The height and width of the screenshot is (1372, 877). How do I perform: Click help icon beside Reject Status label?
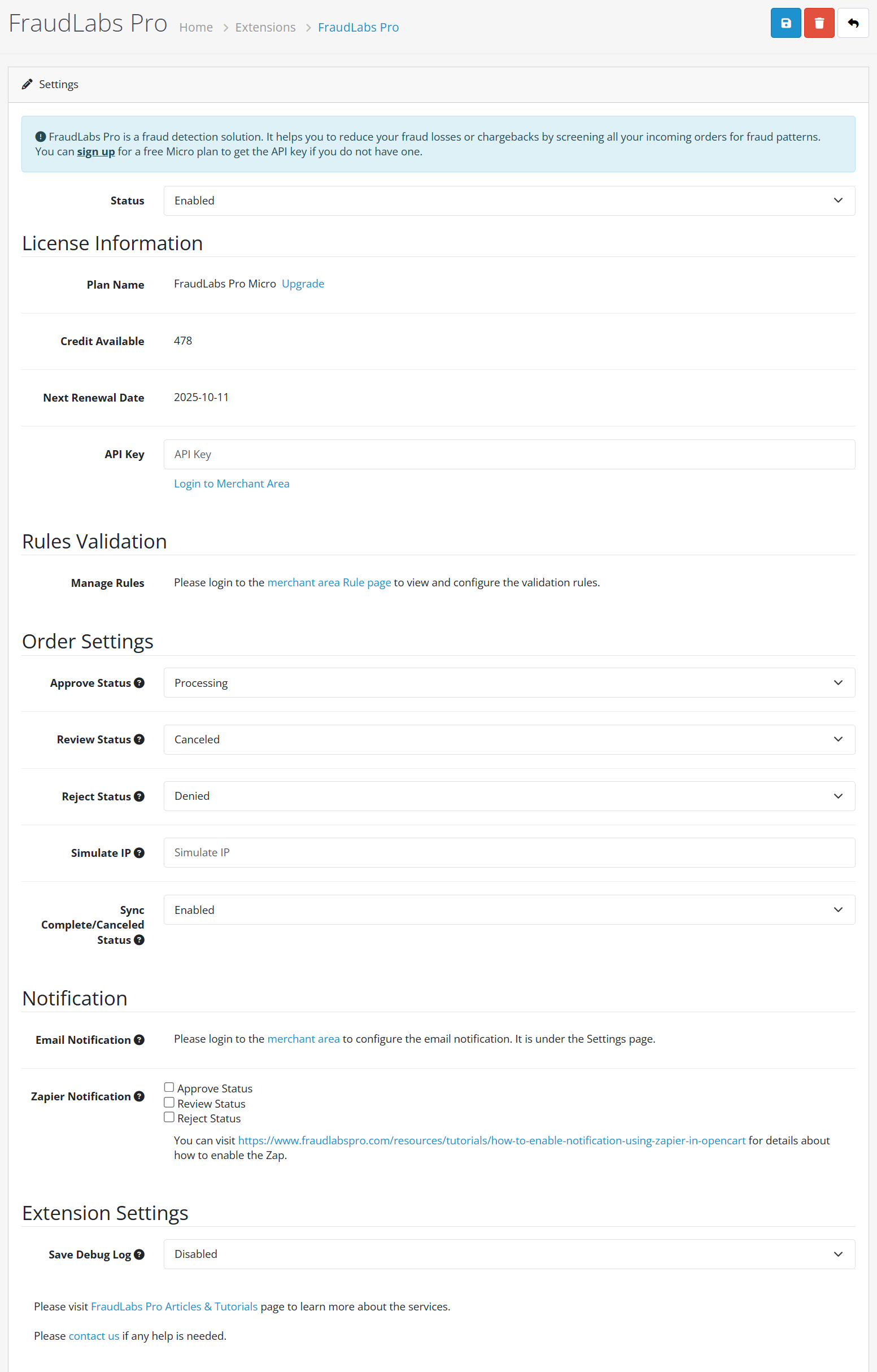tap(139, 796)
